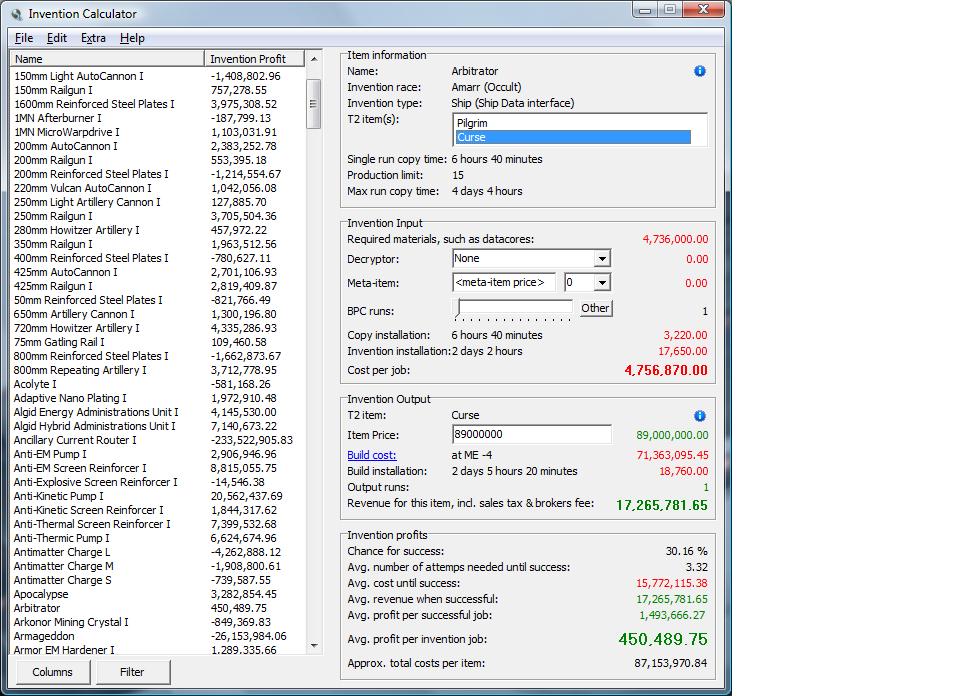Open the File menu

pyautogui.click(x=24, y=38)
